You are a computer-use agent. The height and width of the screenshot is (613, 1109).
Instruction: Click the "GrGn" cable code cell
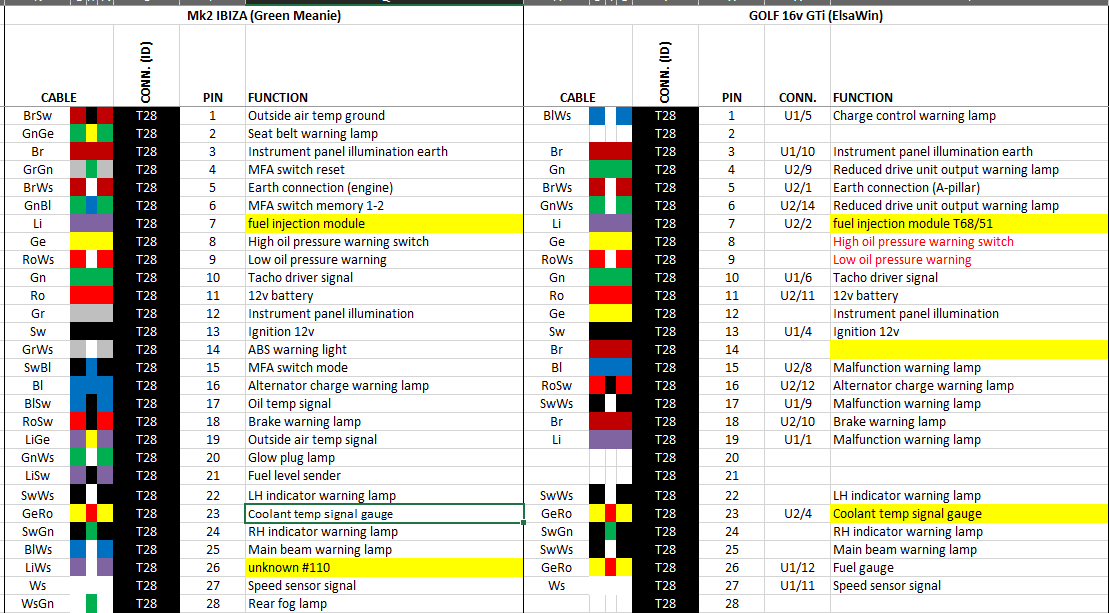pyautogui.click(x=37, y=170)
